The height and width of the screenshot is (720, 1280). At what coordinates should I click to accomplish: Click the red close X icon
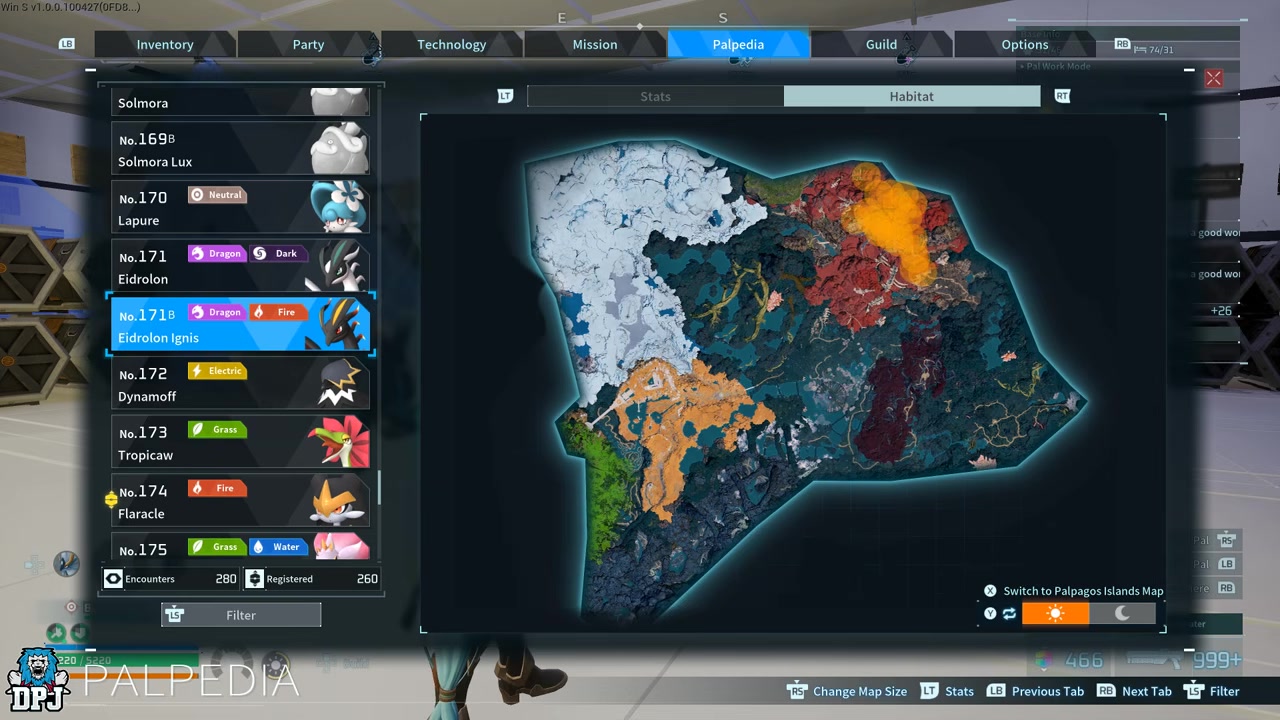pos(1214,79)
